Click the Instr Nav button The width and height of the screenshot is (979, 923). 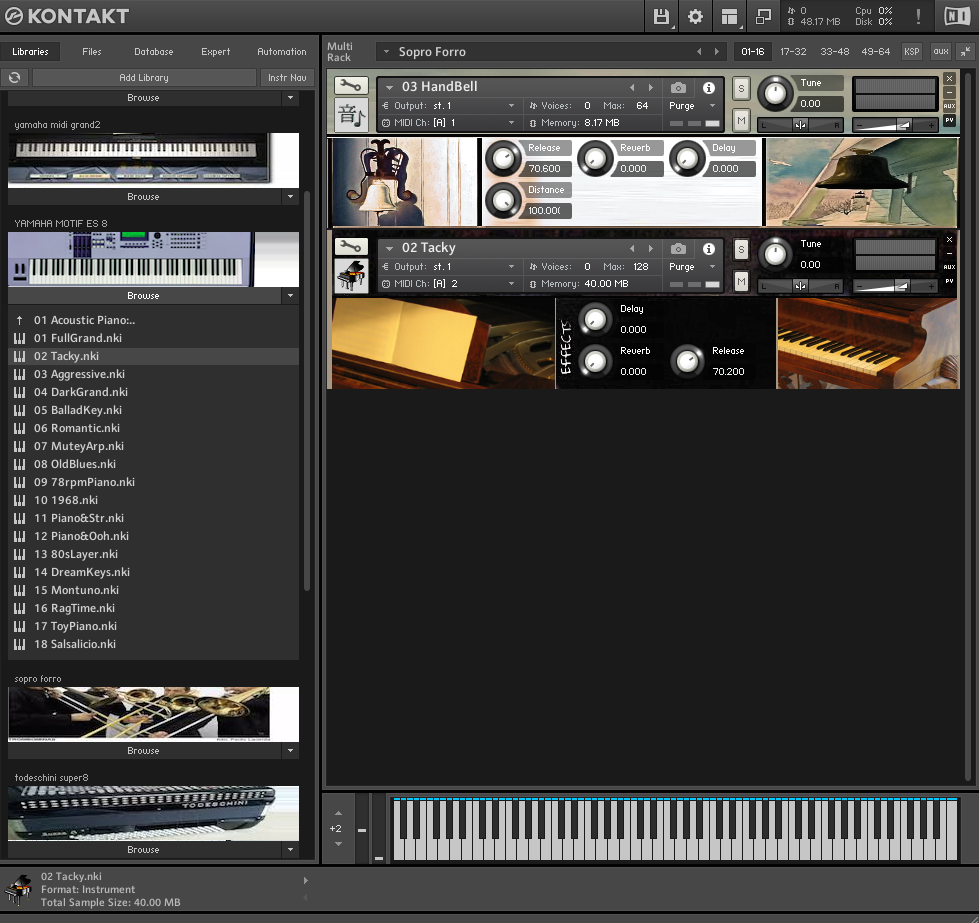click(287, 77)
